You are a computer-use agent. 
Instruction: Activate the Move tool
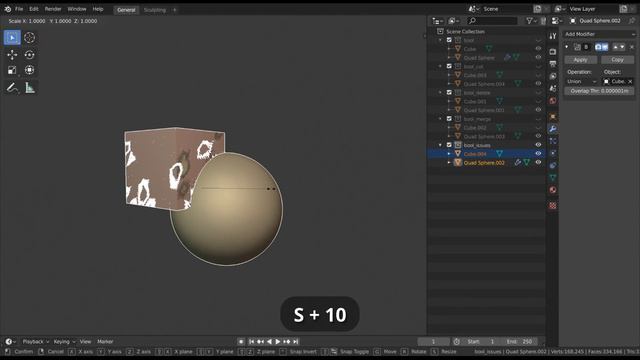[12, 55]
